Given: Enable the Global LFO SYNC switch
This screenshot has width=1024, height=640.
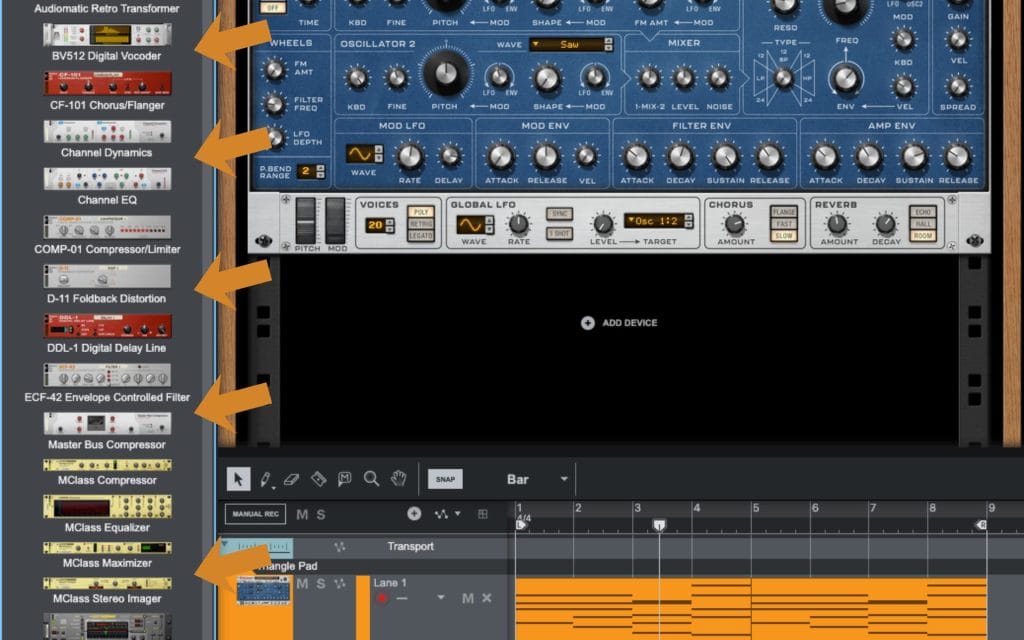Looking at the screenshot, I should (559, 214).
